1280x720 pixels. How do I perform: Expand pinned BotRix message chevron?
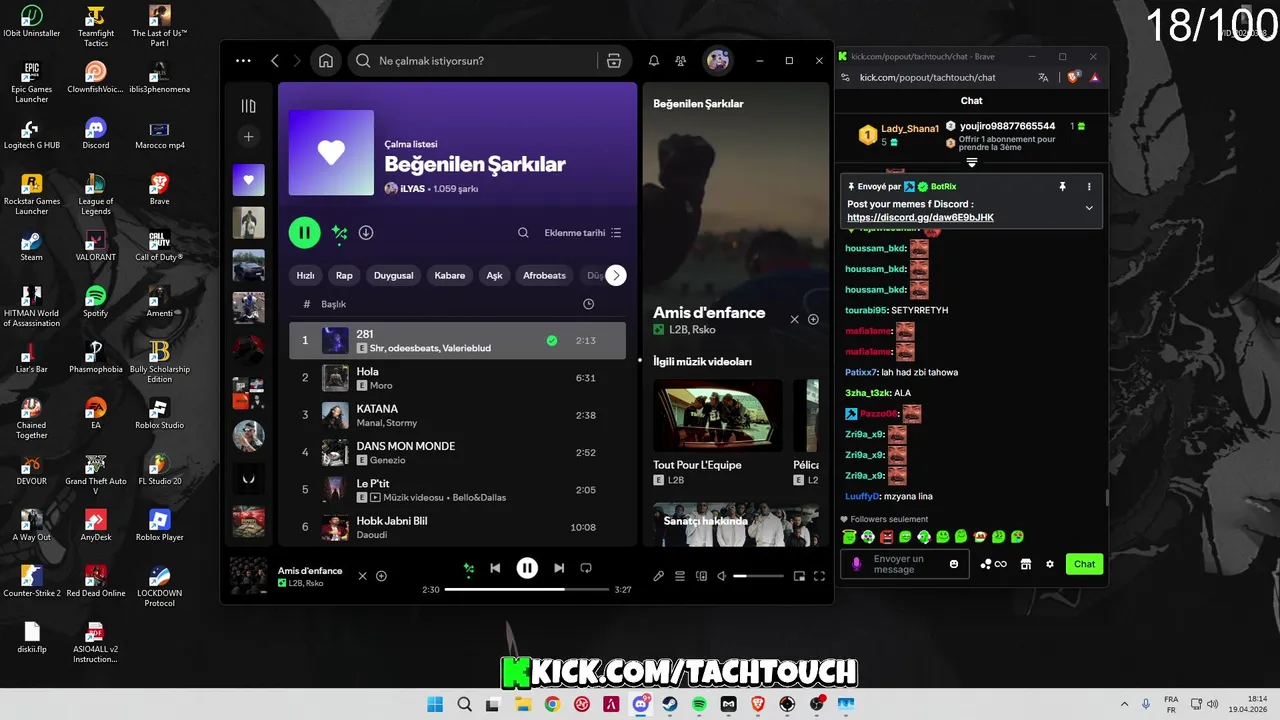[x=1089, y=208]
